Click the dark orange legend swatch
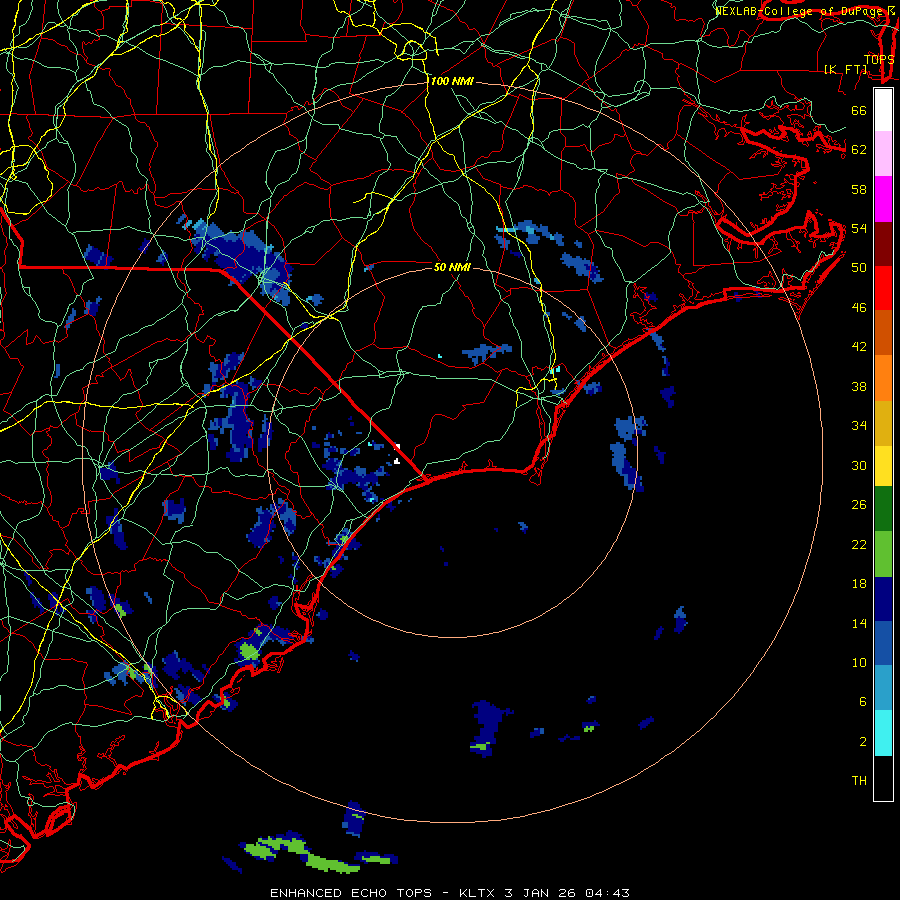The image size is (900, 900). click(x=883, y=332)
